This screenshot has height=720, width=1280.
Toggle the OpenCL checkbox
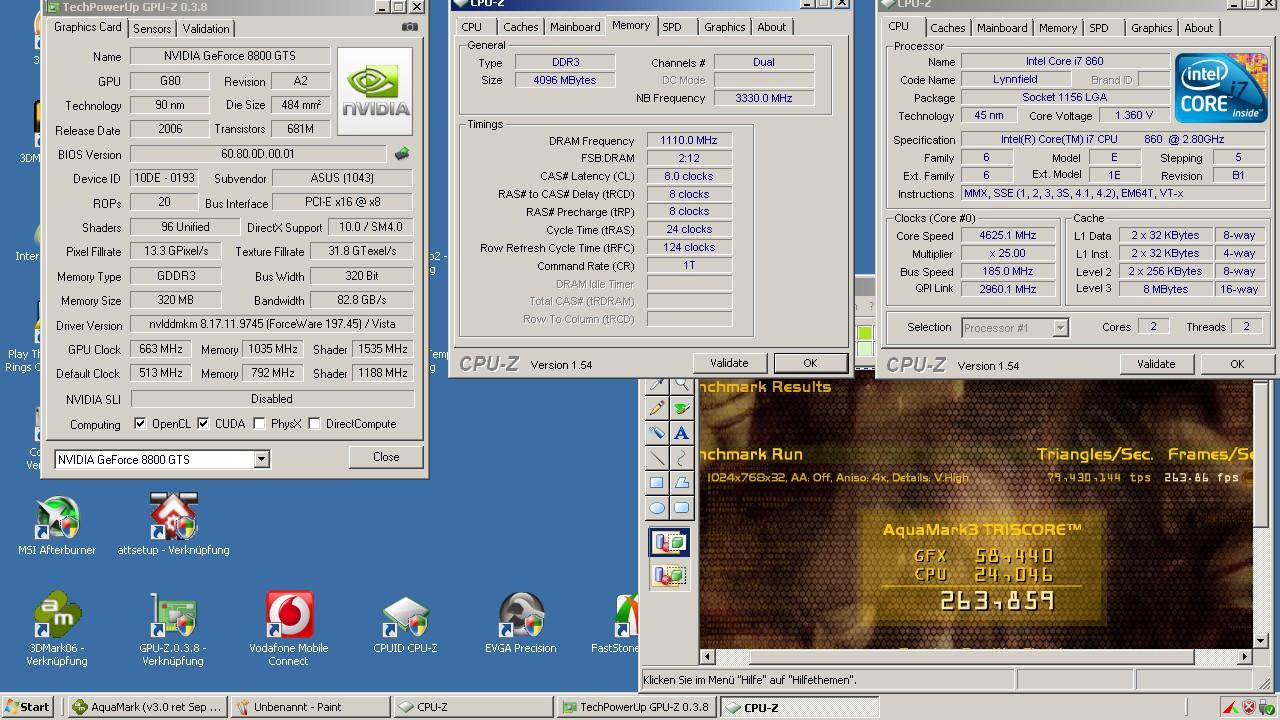[x=140, y=423]
